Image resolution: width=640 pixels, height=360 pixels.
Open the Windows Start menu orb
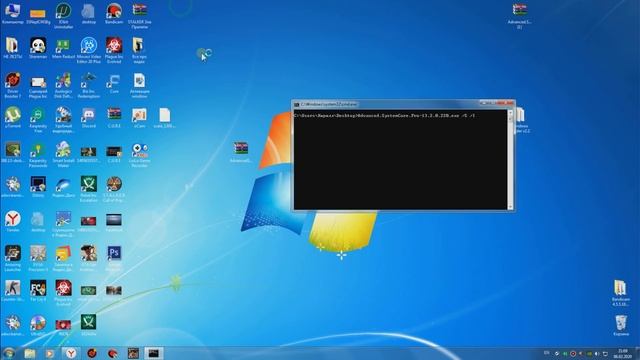pyautogui.click(x=8, y=353)
